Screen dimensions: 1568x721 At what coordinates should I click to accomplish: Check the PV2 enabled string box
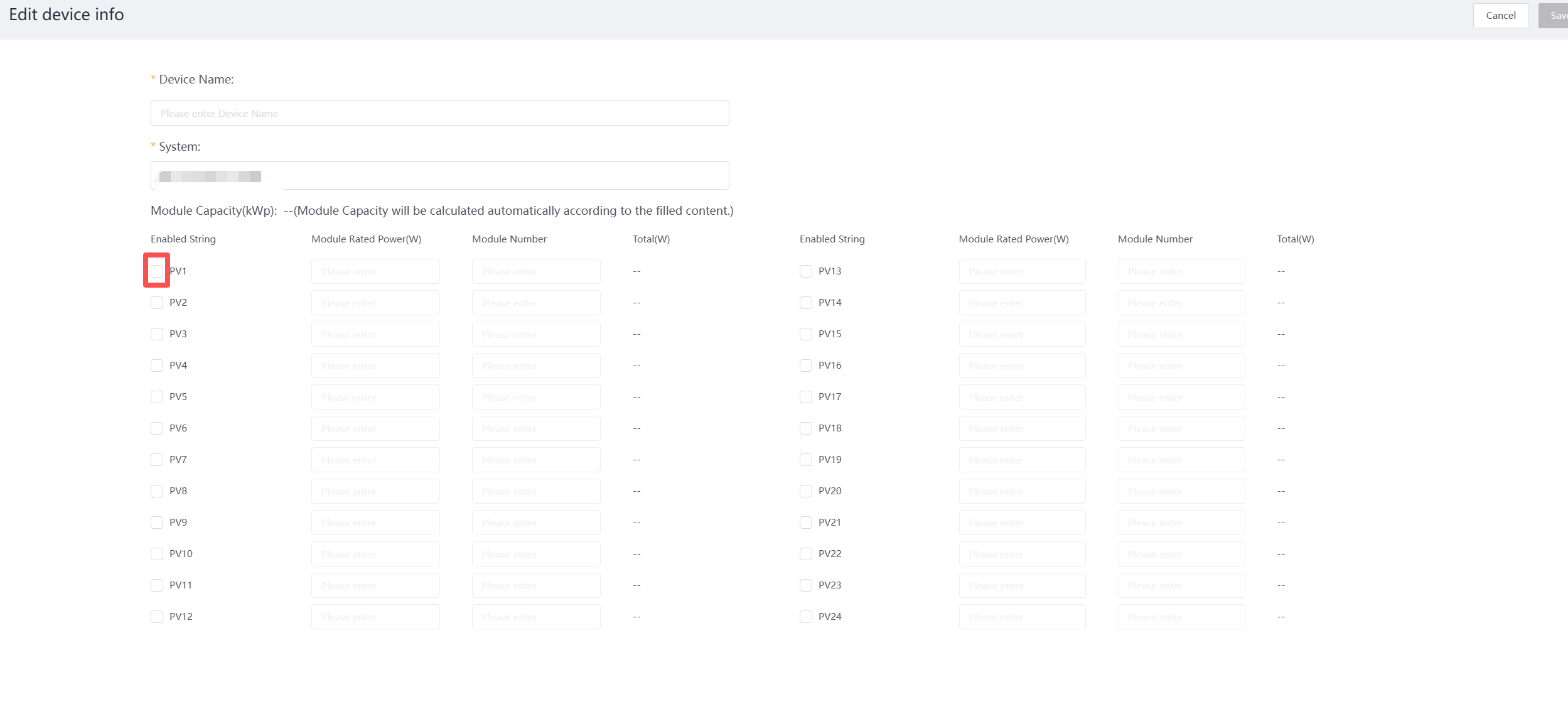[157, 303]
